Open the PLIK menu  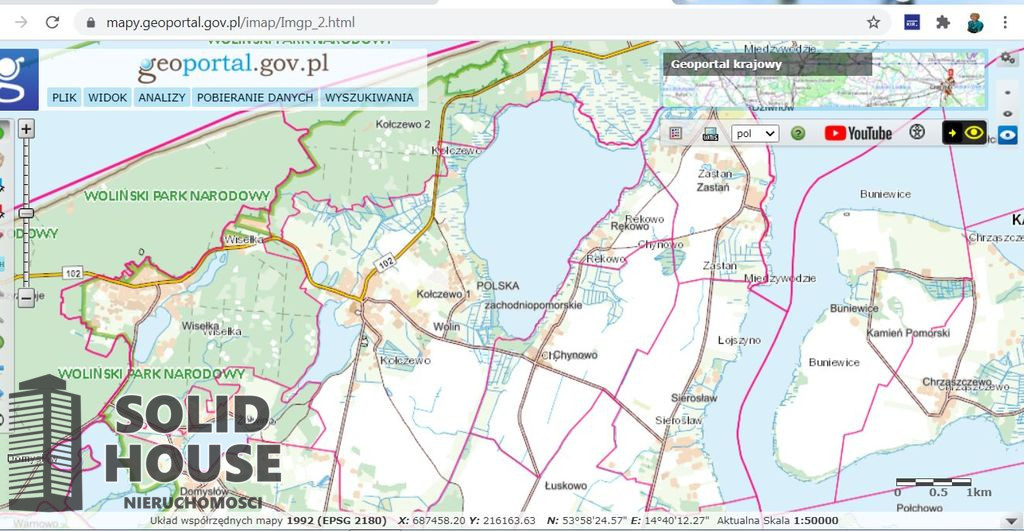pos(64,97)
